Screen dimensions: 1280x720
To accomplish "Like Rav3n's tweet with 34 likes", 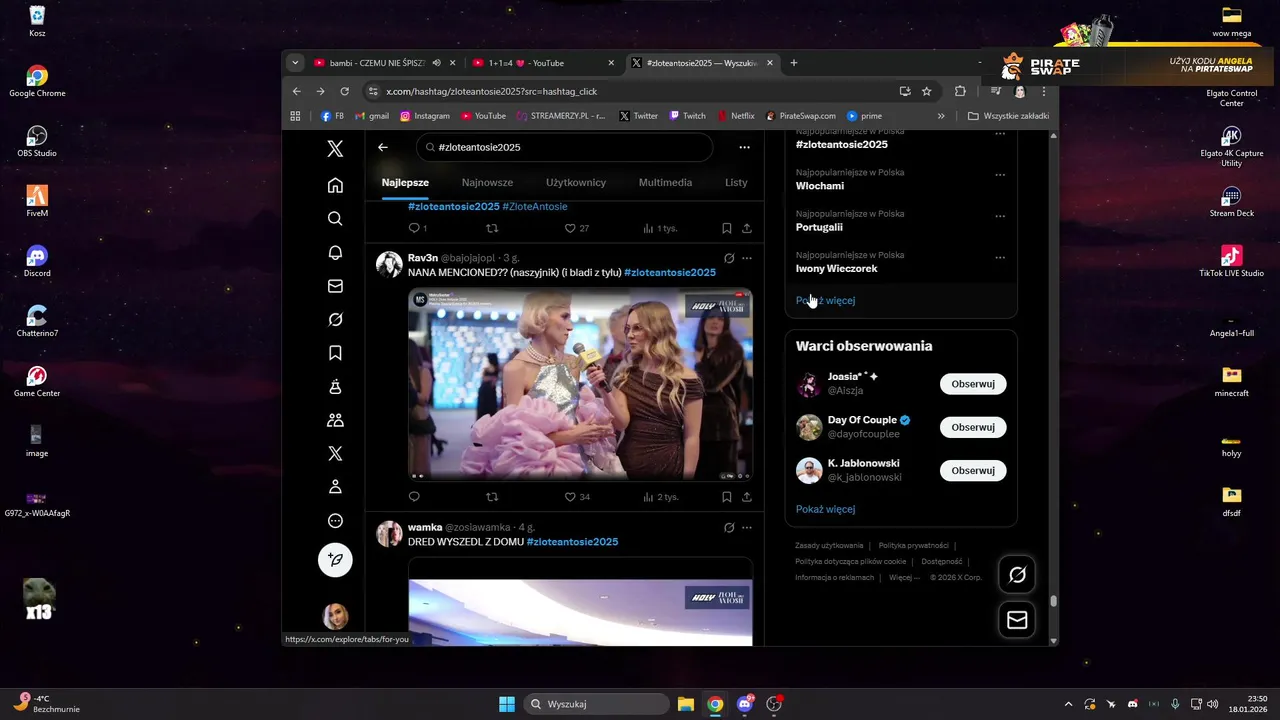I will click(x=577, y=497).
